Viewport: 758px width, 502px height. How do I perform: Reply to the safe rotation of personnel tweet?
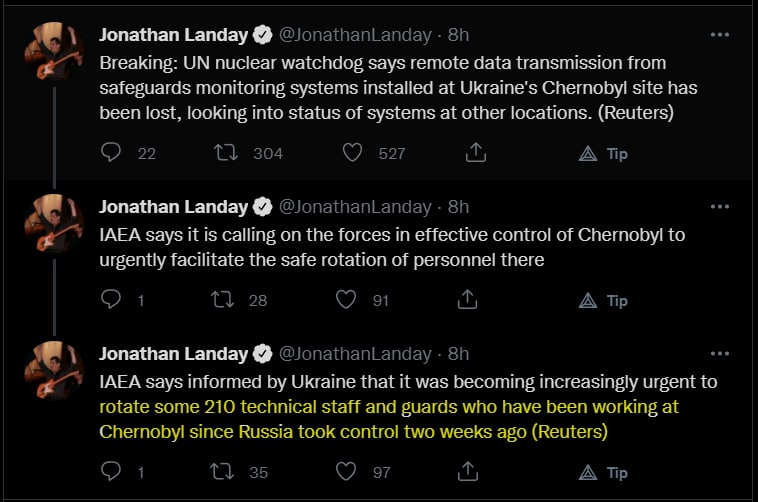pyautogui.click(x=112, y=299)
